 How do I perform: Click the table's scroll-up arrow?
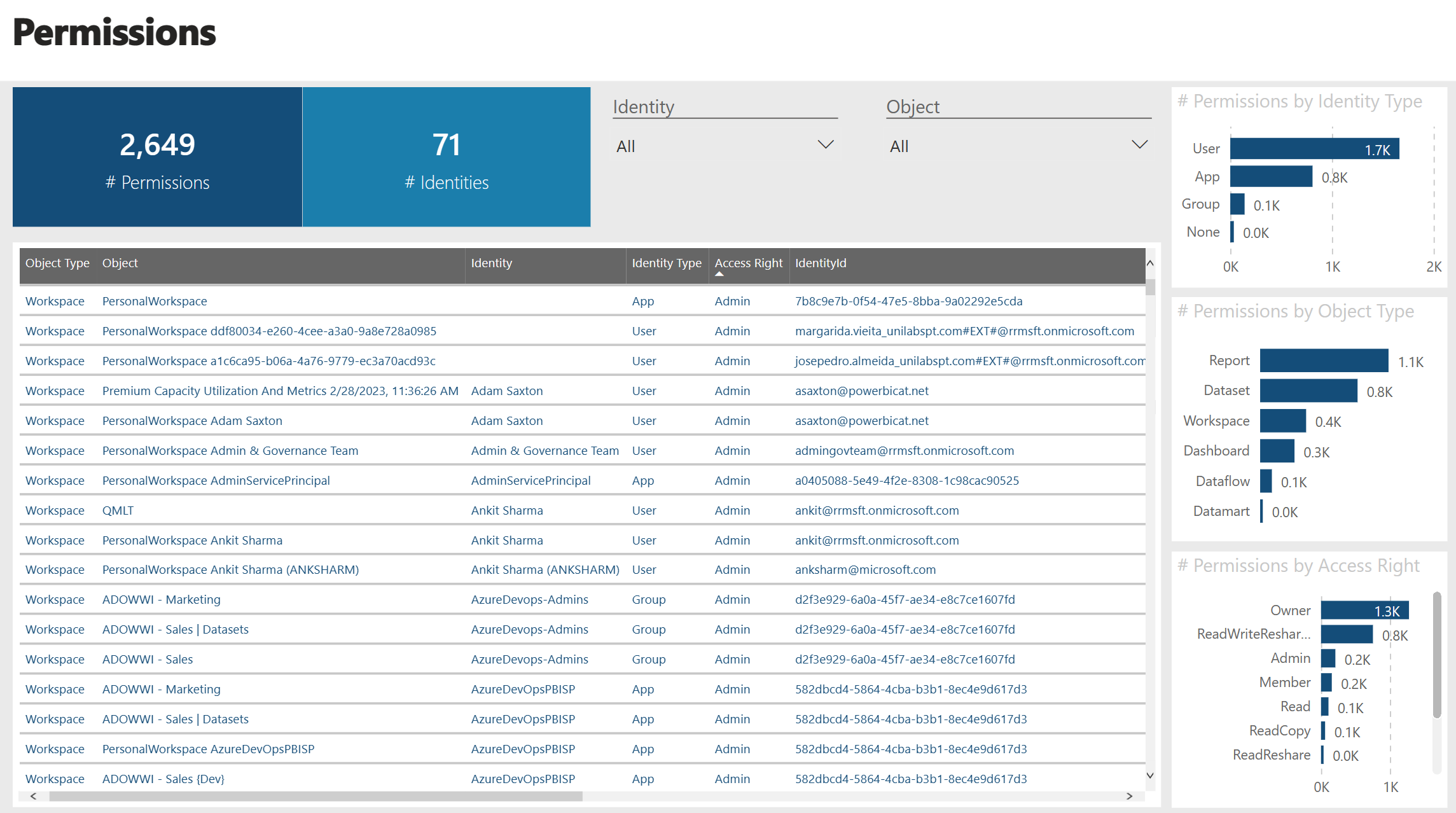(1149, 263)
